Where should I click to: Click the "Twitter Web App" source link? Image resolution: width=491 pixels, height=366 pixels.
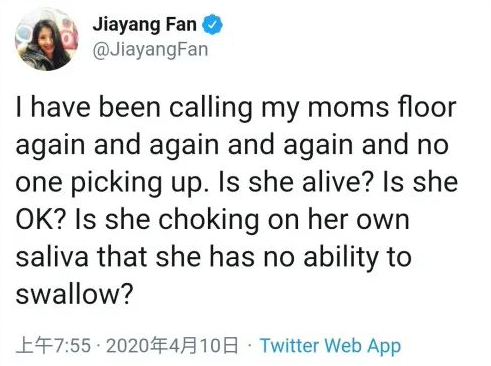coord(330,346)
